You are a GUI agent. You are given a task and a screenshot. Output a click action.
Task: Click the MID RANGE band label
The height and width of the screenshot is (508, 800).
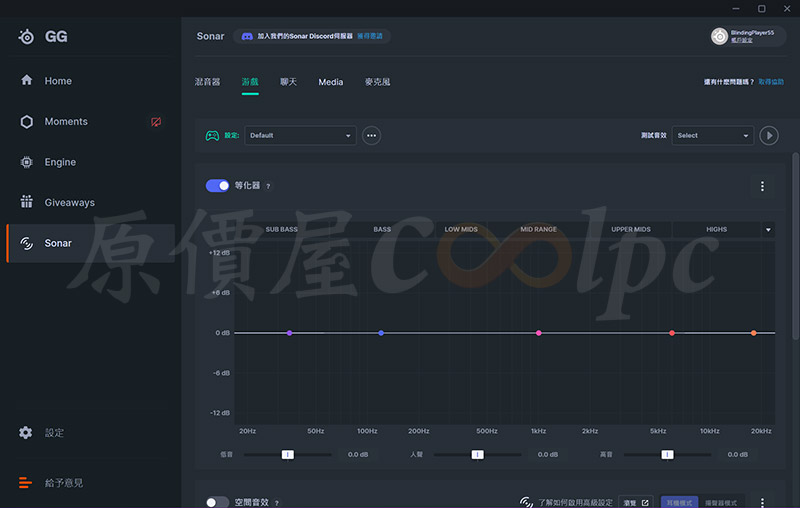tap(539, 230)
